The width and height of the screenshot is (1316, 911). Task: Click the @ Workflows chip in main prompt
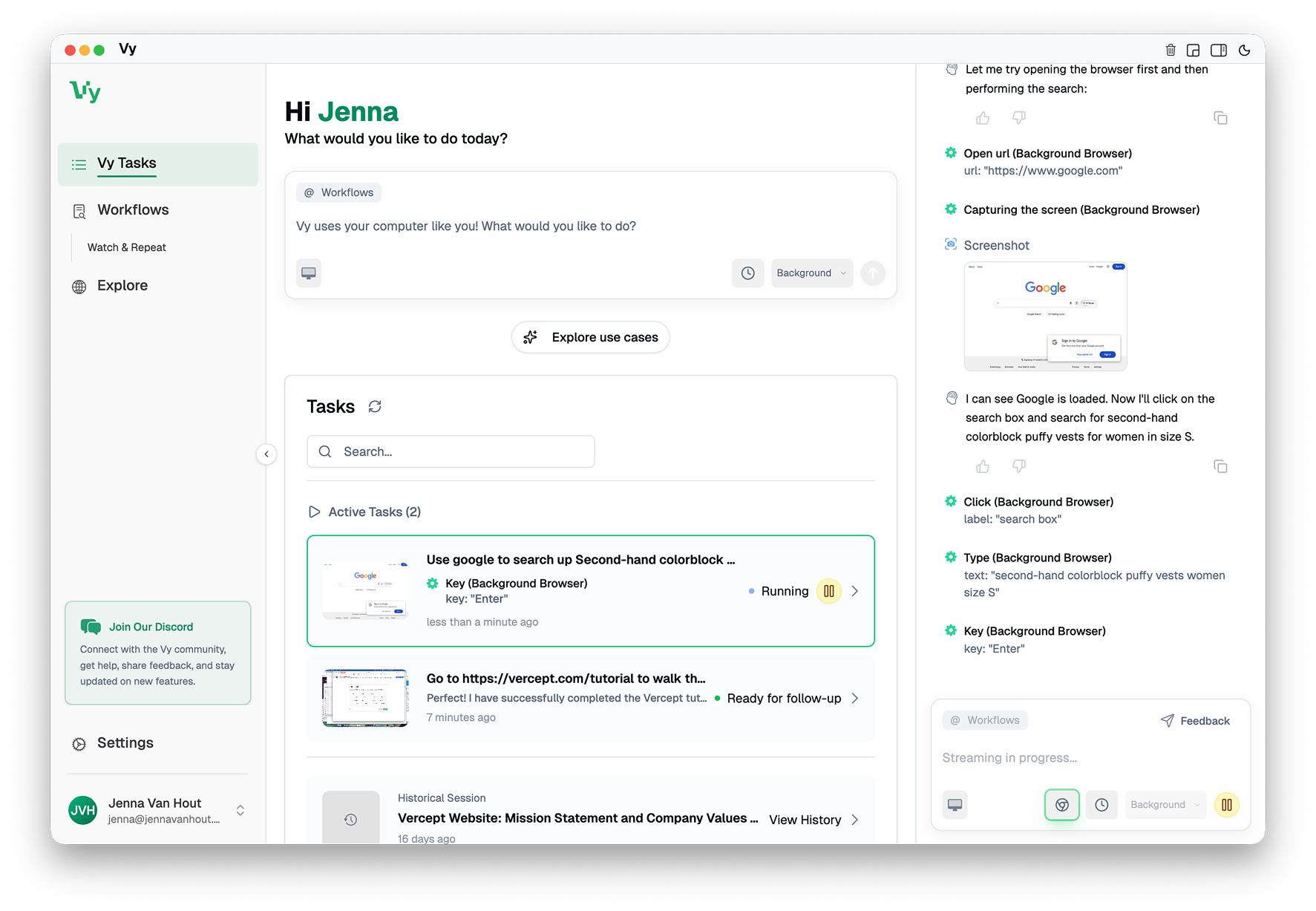coord(339,192)
